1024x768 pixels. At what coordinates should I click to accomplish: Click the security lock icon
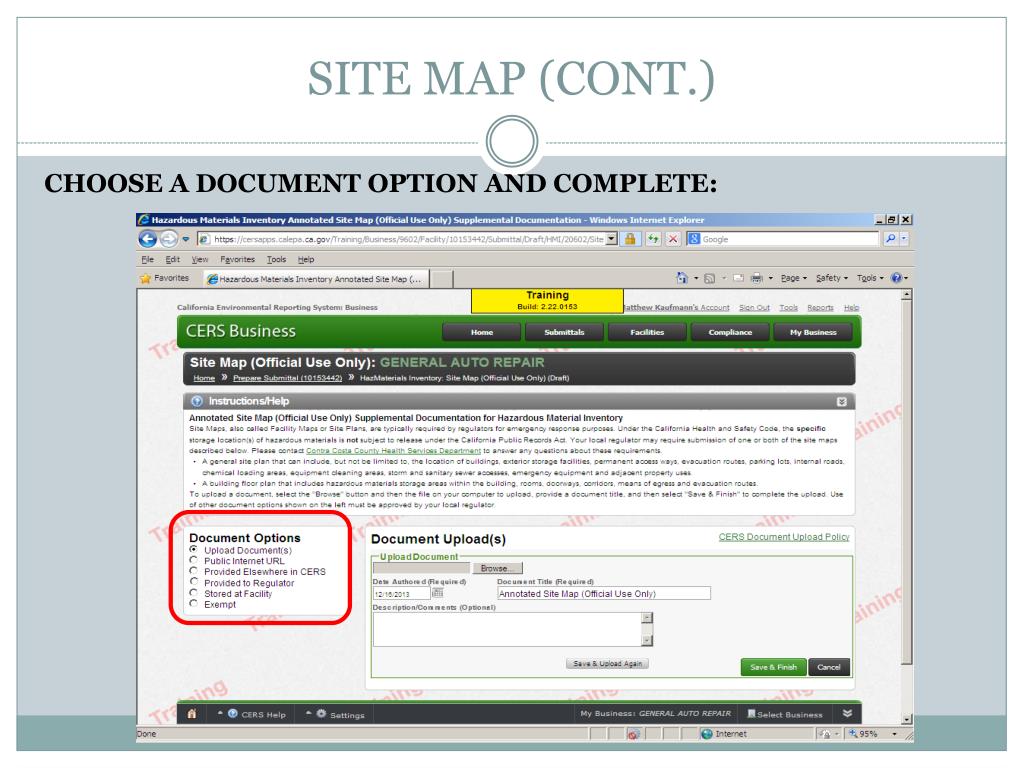tap(630, 239)
